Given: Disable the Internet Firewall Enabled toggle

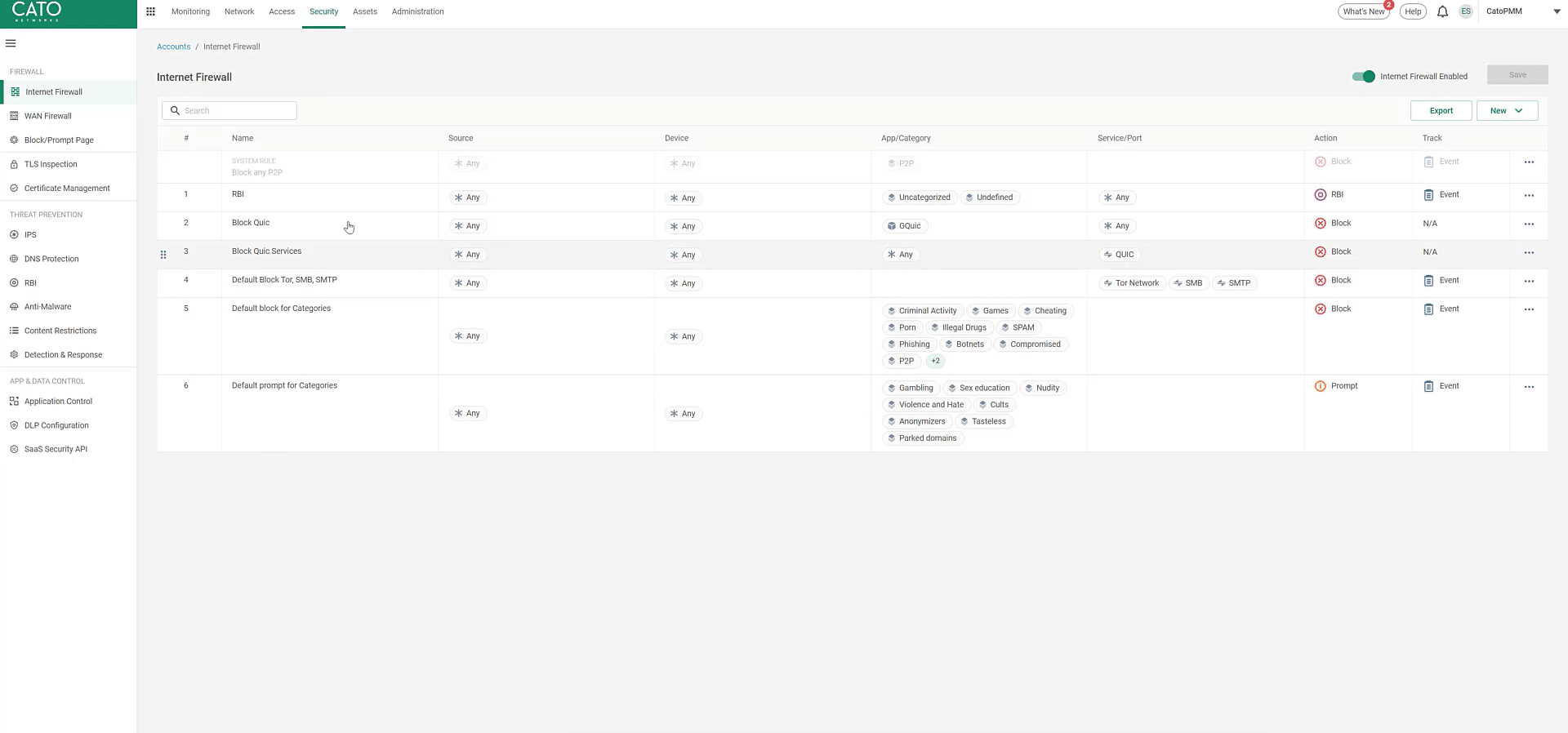Looking at the screenshot, I should pyautogui.click(x=1363, y=76).
